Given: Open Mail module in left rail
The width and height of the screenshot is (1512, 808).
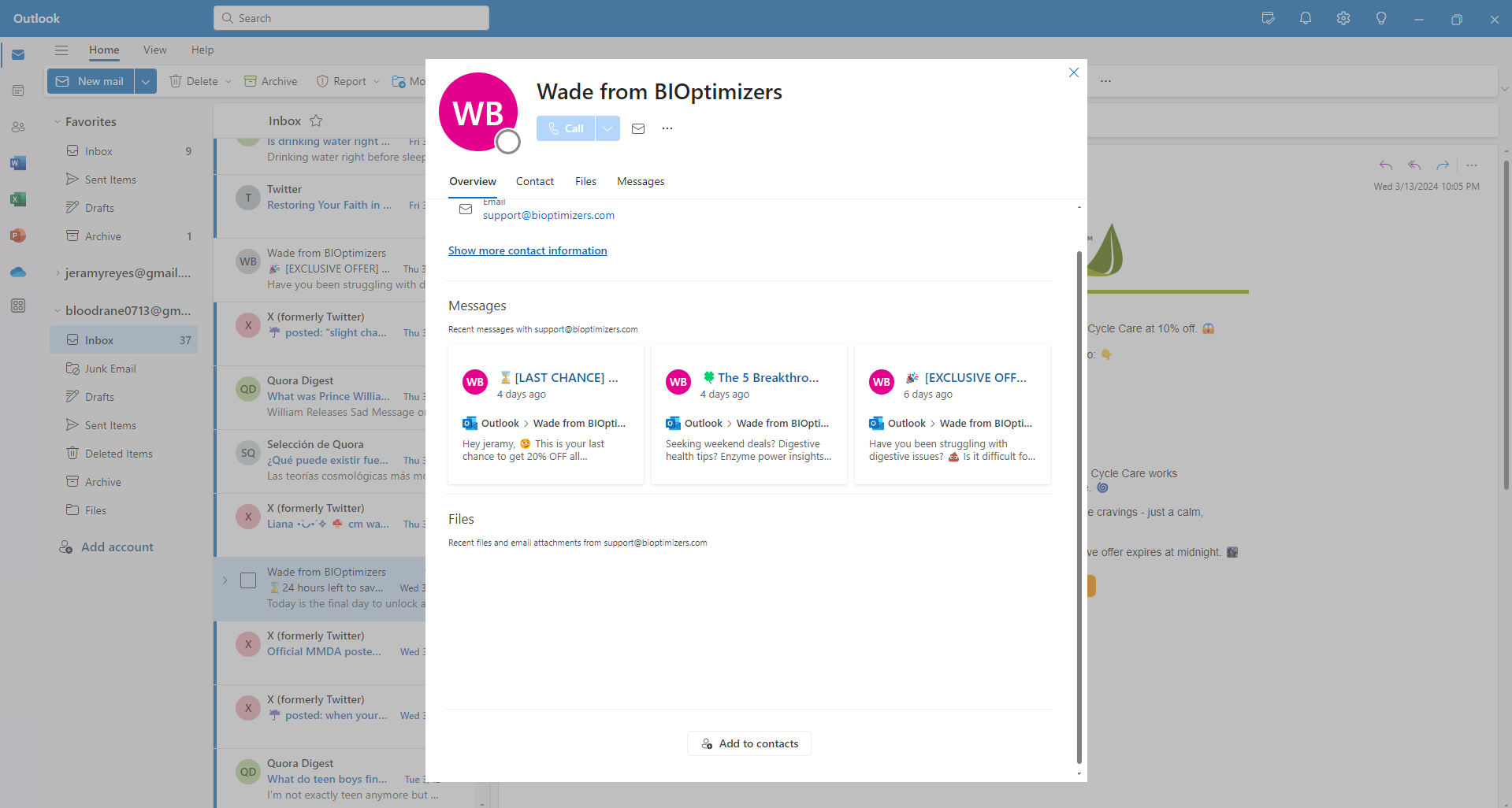Looking at the screenshot, I should [18, 55].
